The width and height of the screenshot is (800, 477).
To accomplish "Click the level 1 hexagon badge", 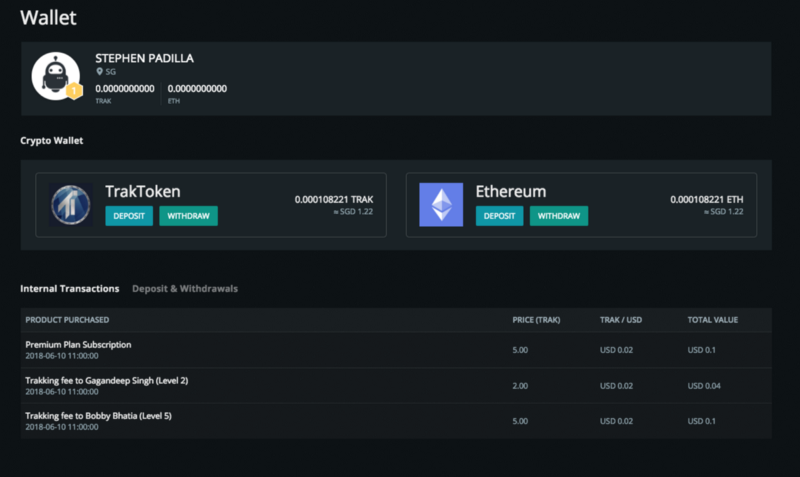I will (x=74, y=91).
